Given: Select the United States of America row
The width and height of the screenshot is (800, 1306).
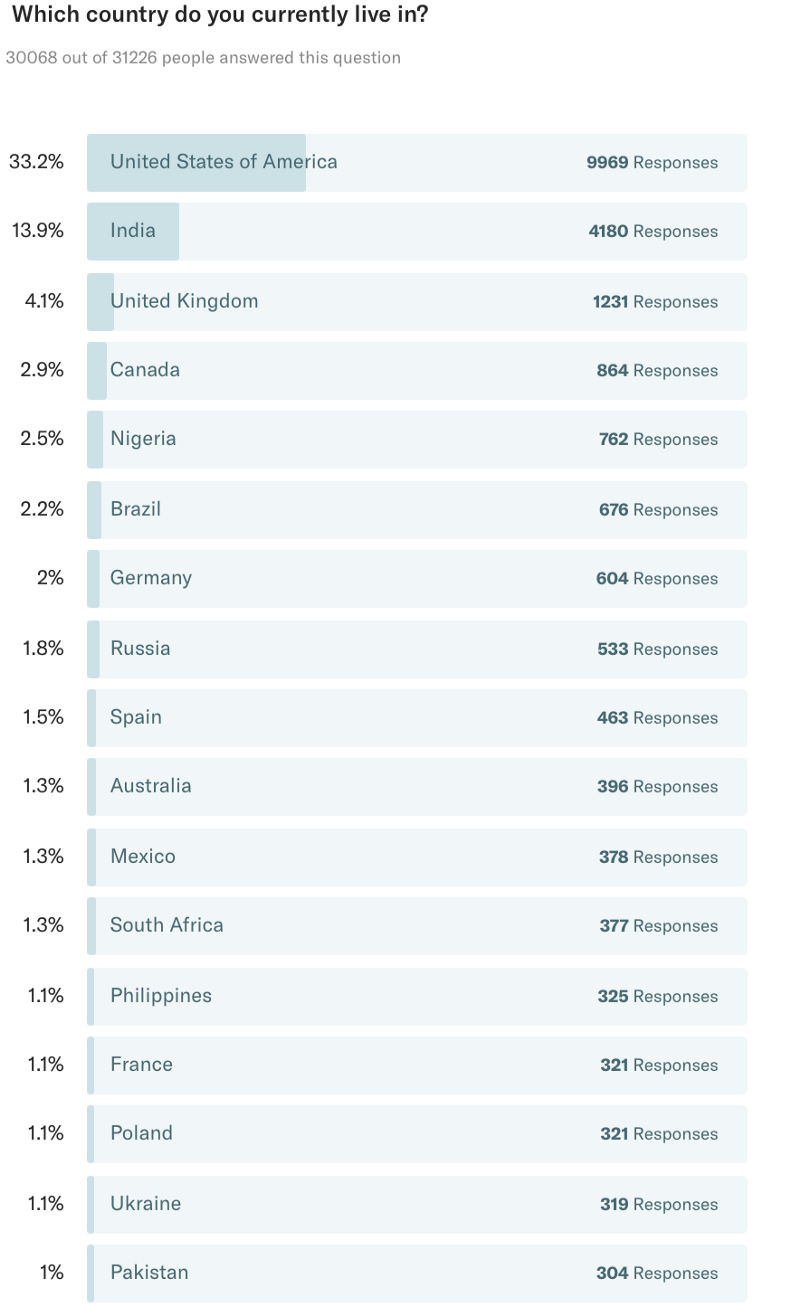Looking at the screenshot, I should [x=417, y=162].
